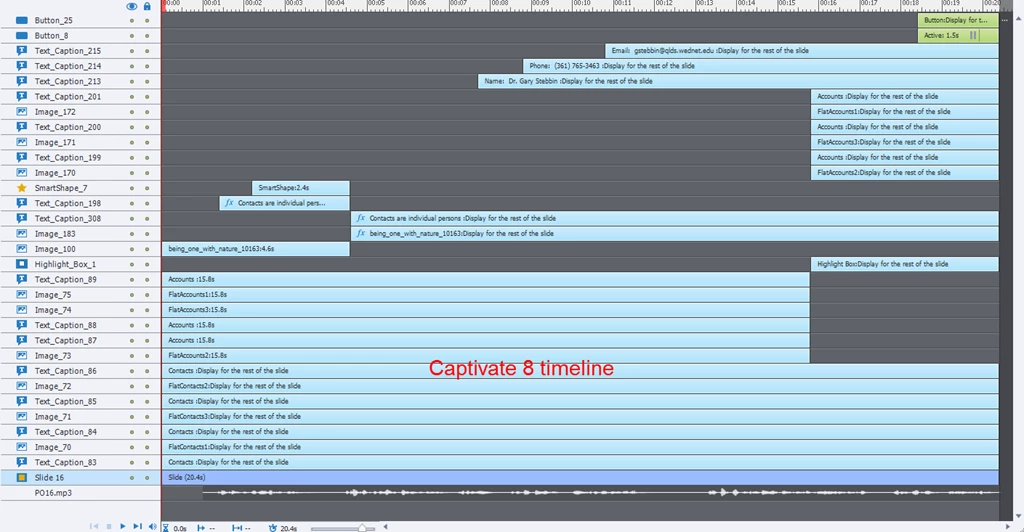Select the Image_74 layer name
Screen dimensions: 1024x532
pos(53,310)
